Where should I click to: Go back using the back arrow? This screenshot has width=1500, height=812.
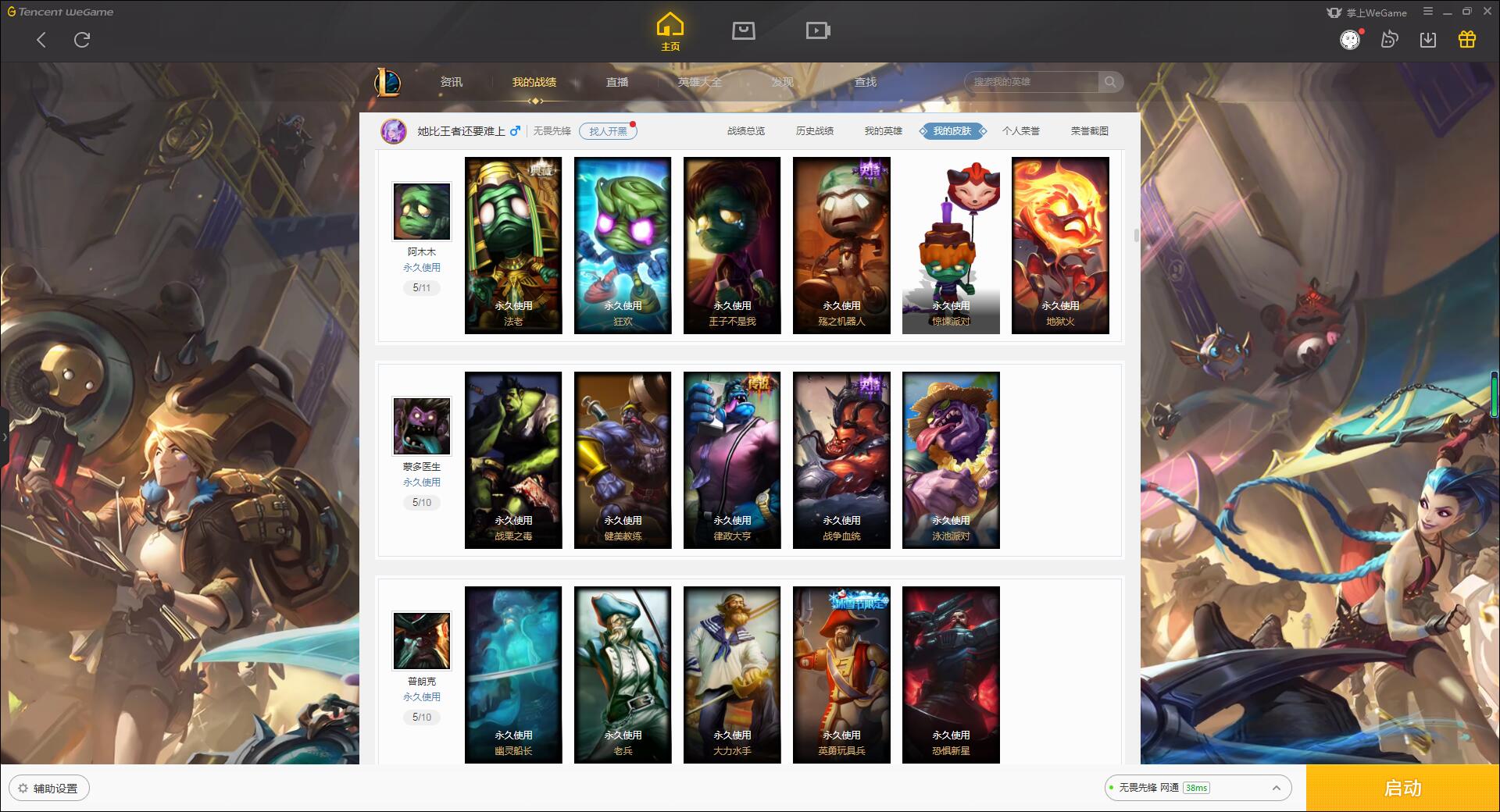(41, 40)
